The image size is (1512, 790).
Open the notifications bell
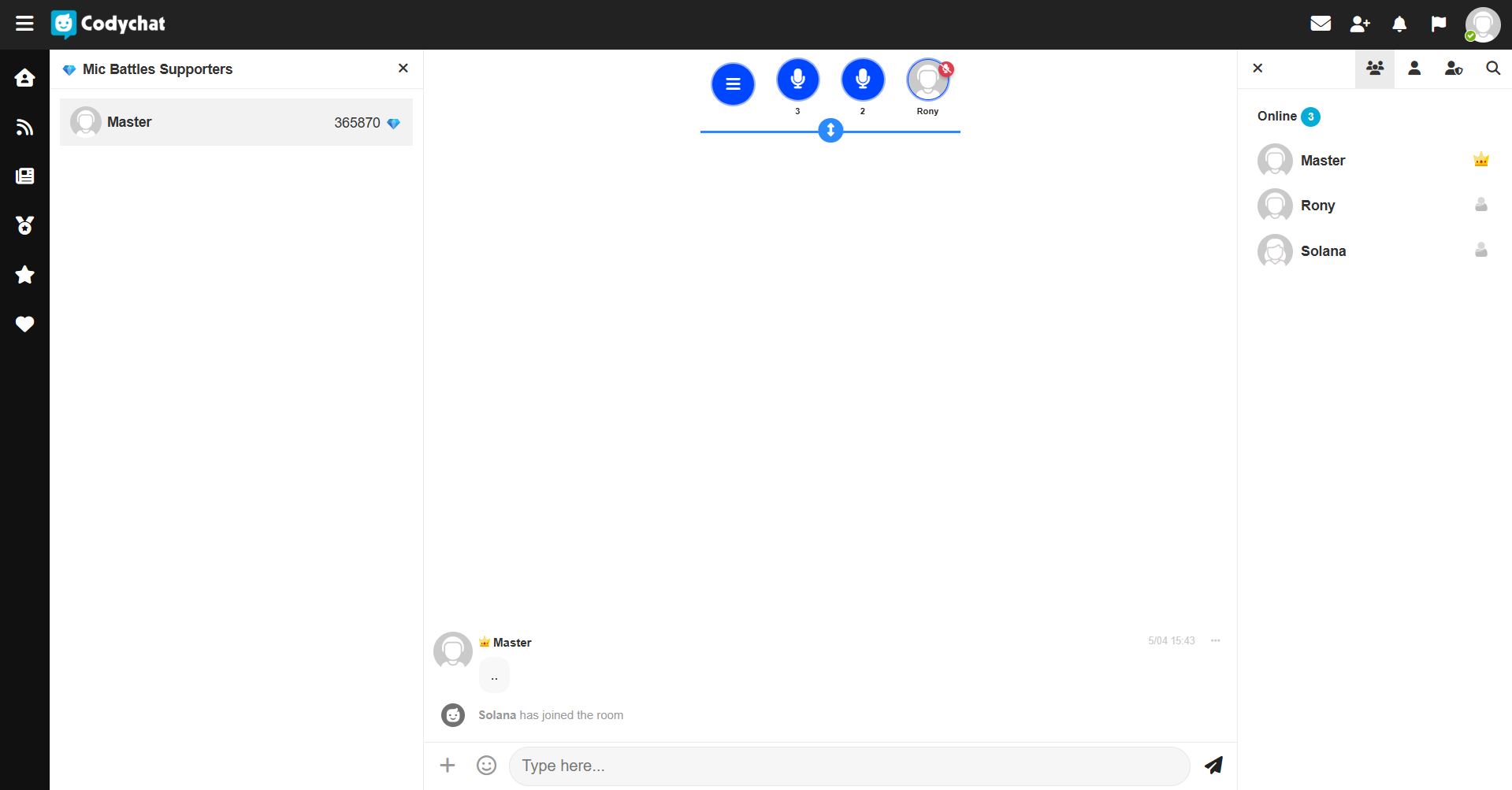[1399, 24]
